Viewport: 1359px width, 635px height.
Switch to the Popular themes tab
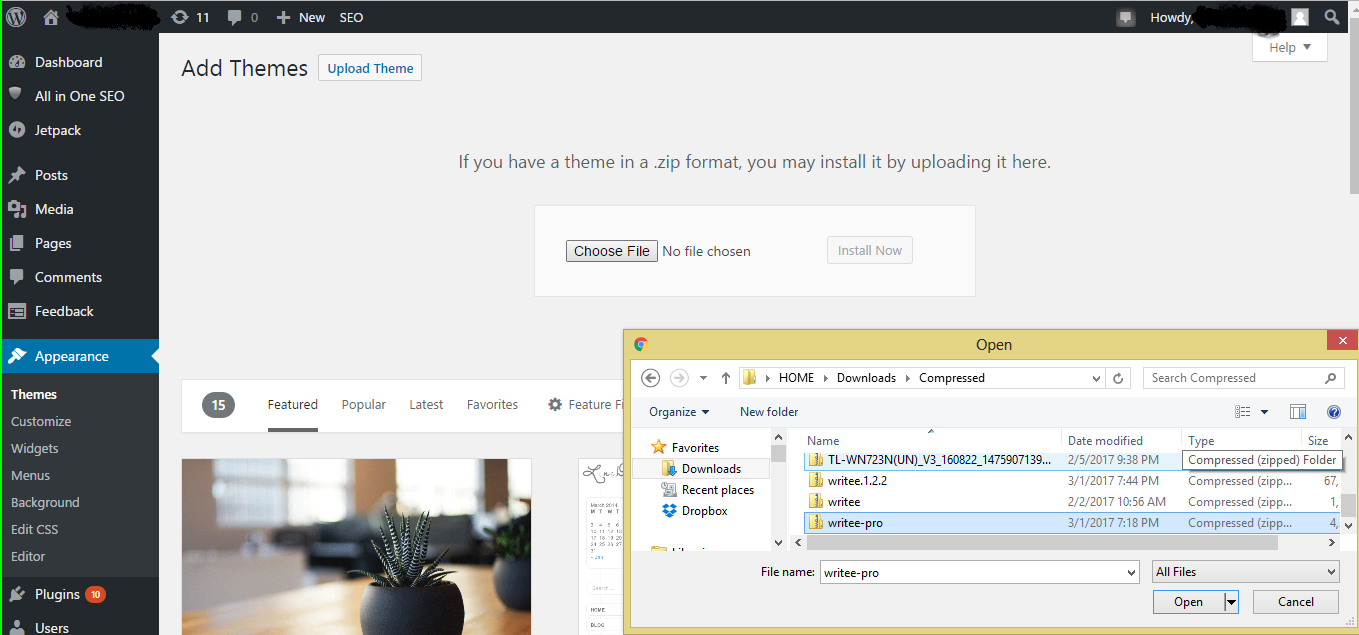coord(364,405)
